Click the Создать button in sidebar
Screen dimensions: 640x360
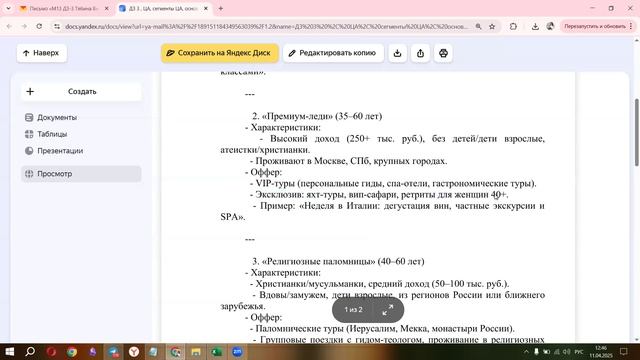pos(81,91)
